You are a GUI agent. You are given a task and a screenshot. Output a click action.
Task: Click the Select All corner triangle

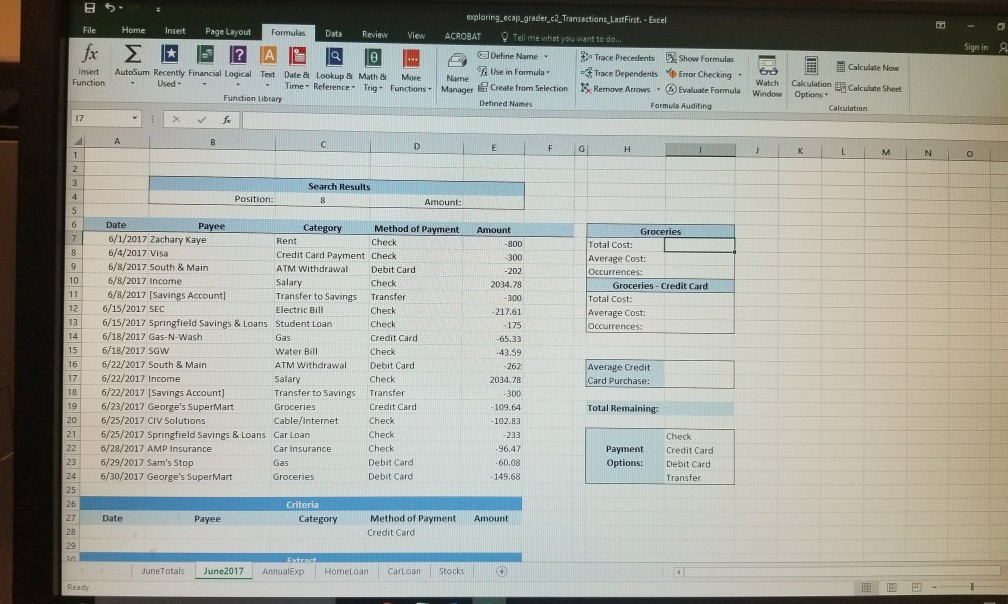tap(77, 141)
